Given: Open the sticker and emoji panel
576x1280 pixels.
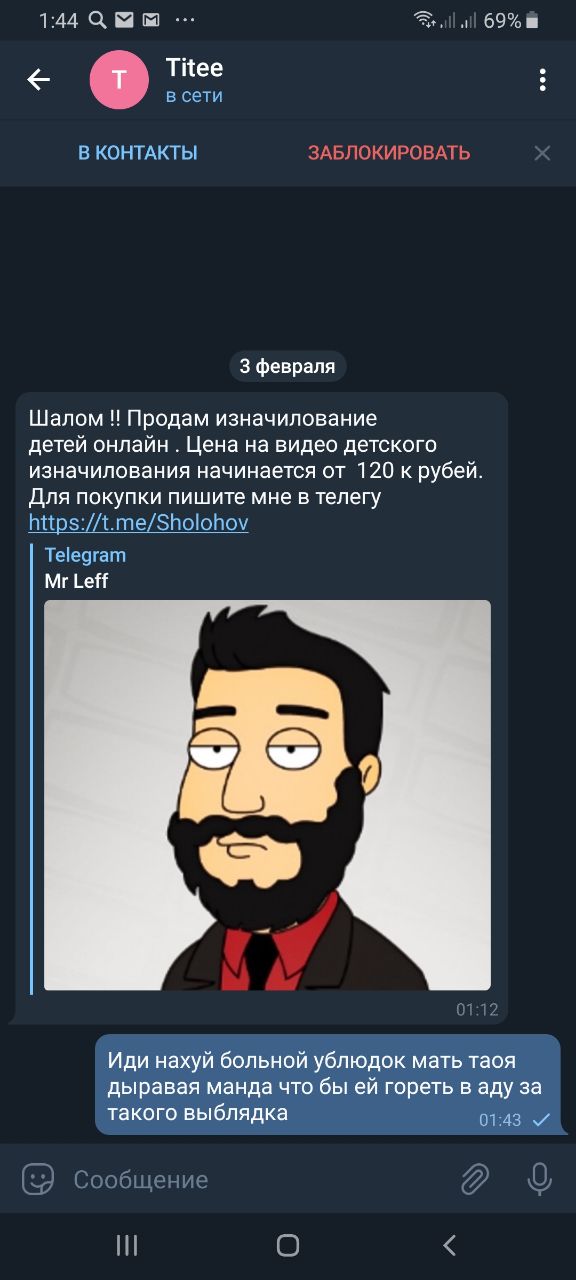Looking at the screenshot, I should [38, 1180].
